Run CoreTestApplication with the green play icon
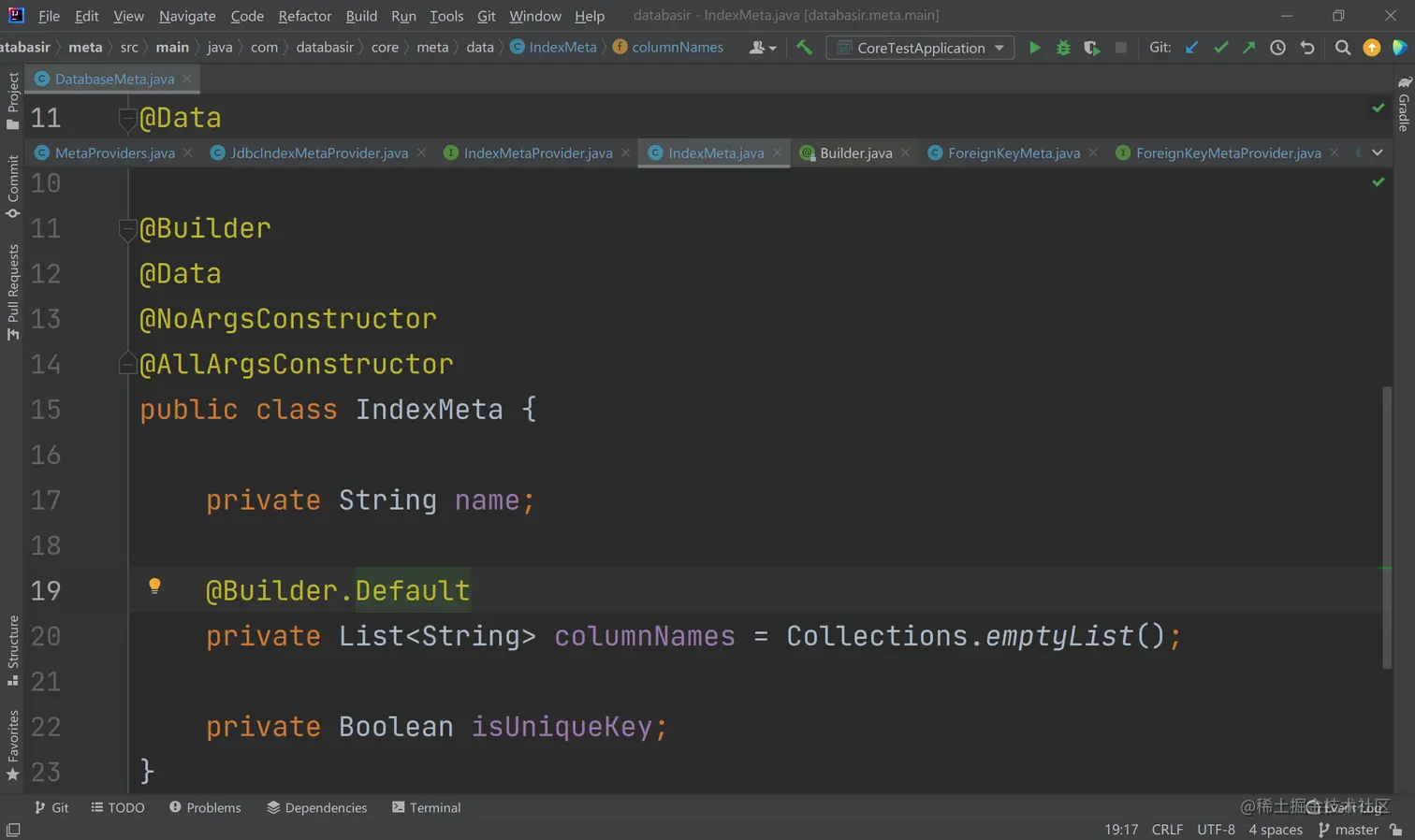This screenshot has width=1415, height=840. [x=1034, y=48]
